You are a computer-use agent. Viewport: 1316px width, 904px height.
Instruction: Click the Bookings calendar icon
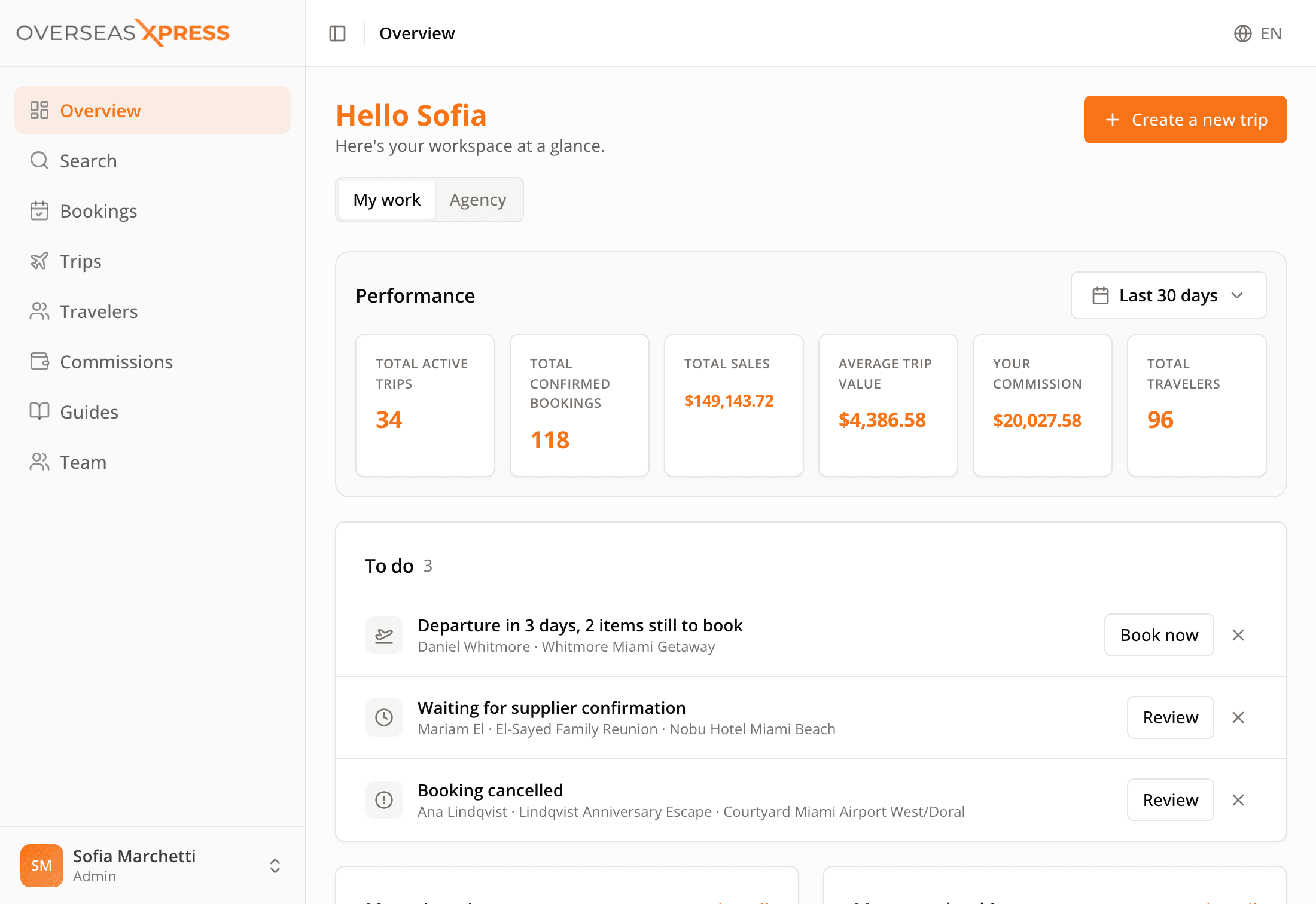[39, 210]
